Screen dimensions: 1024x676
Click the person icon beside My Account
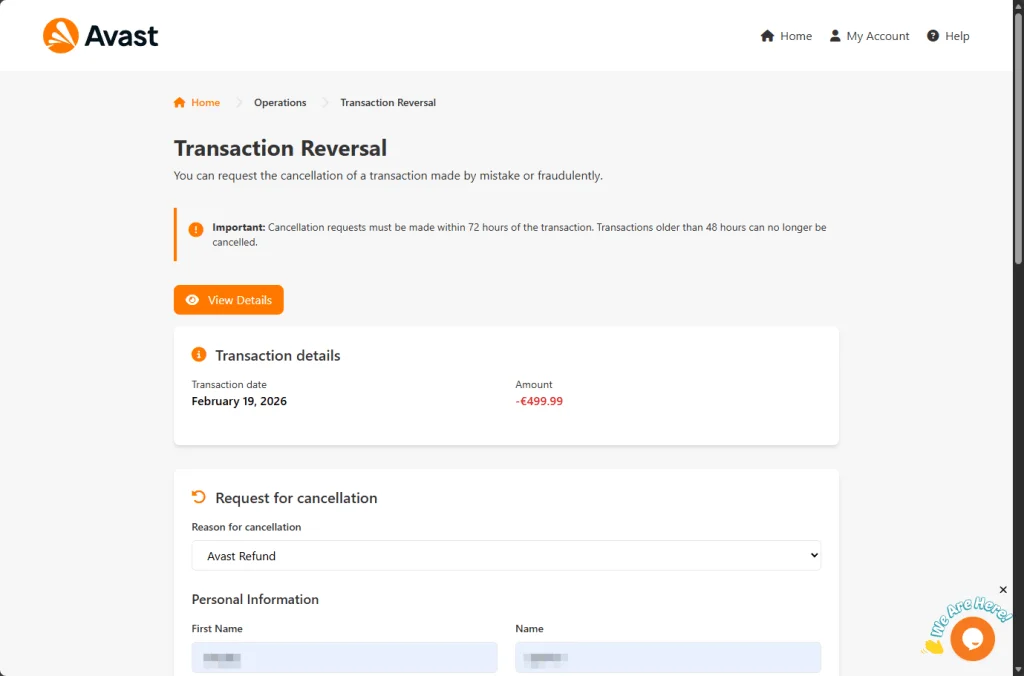tap(835, 36)
